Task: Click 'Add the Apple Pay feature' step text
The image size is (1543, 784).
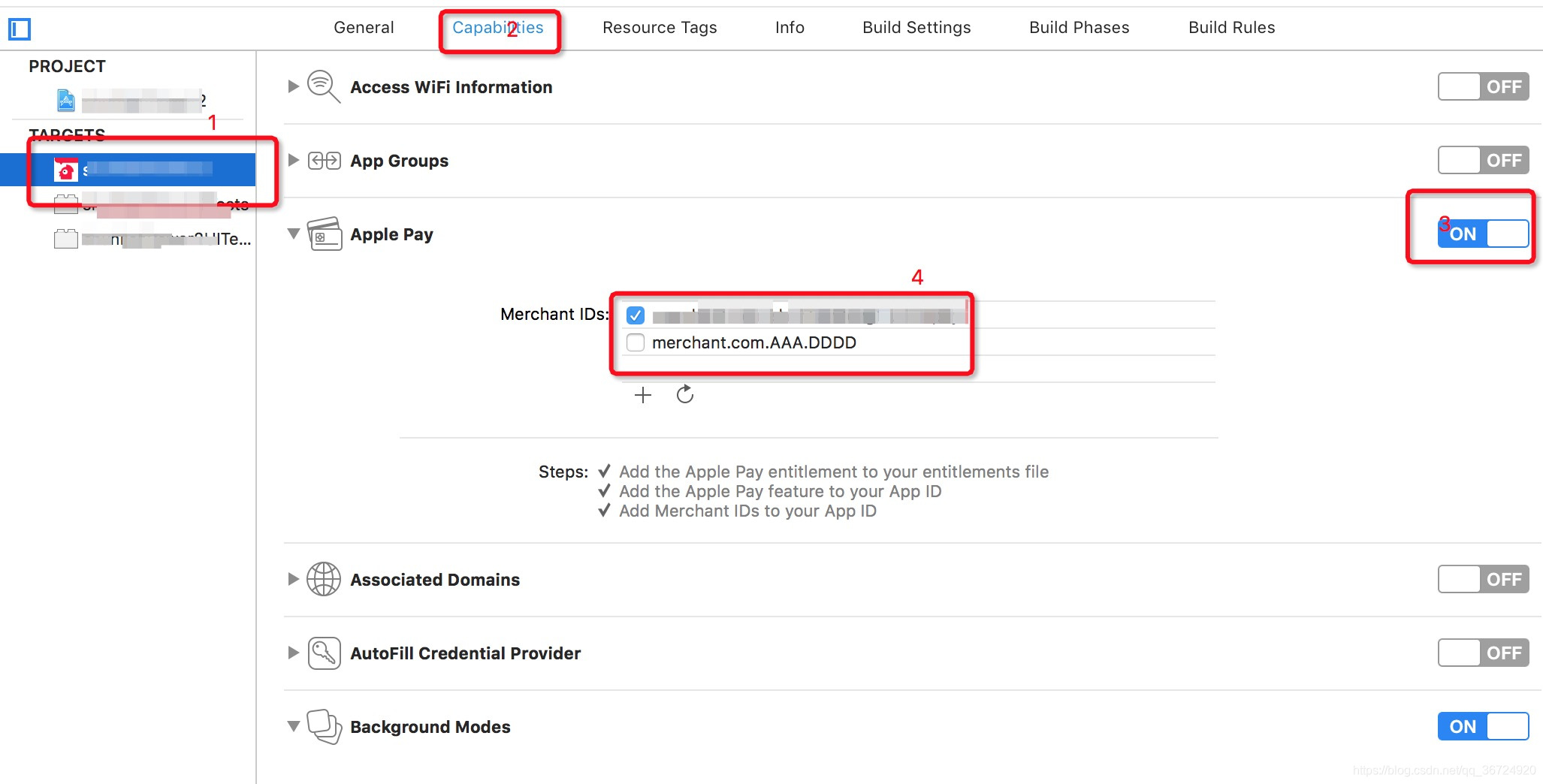Action: point(780,491)
